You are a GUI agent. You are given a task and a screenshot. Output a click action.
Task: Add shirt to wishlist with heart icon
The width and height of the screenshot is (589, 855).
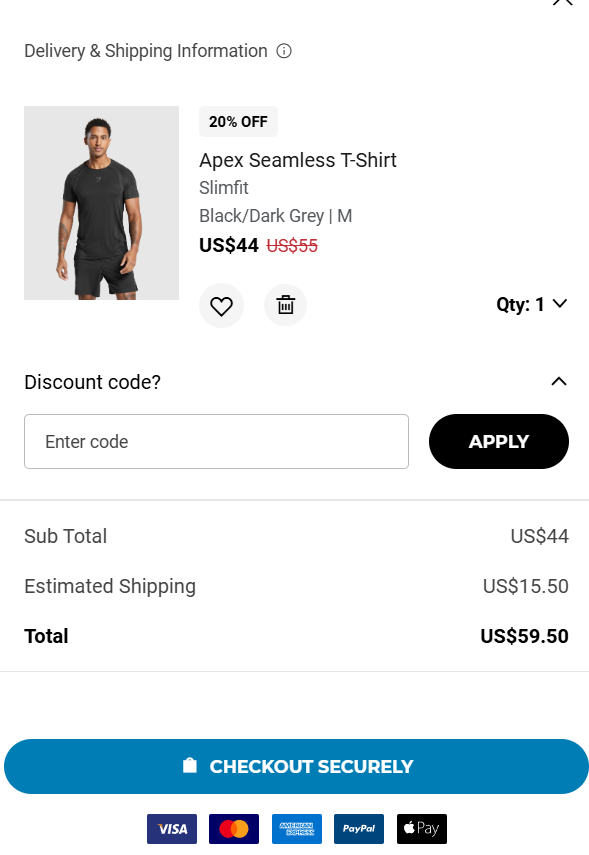221,305
